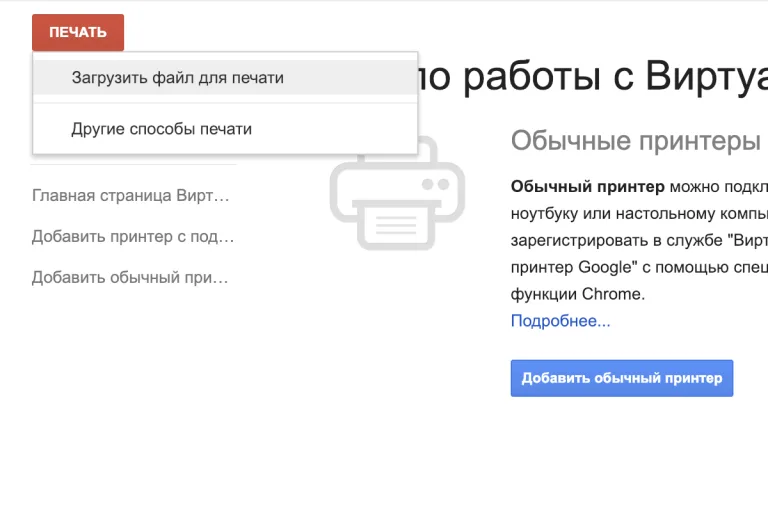This screenshot has height=512, width=768.
Task: Open Добавить принтер с под… sidebar link
Action: click(133, 237)
